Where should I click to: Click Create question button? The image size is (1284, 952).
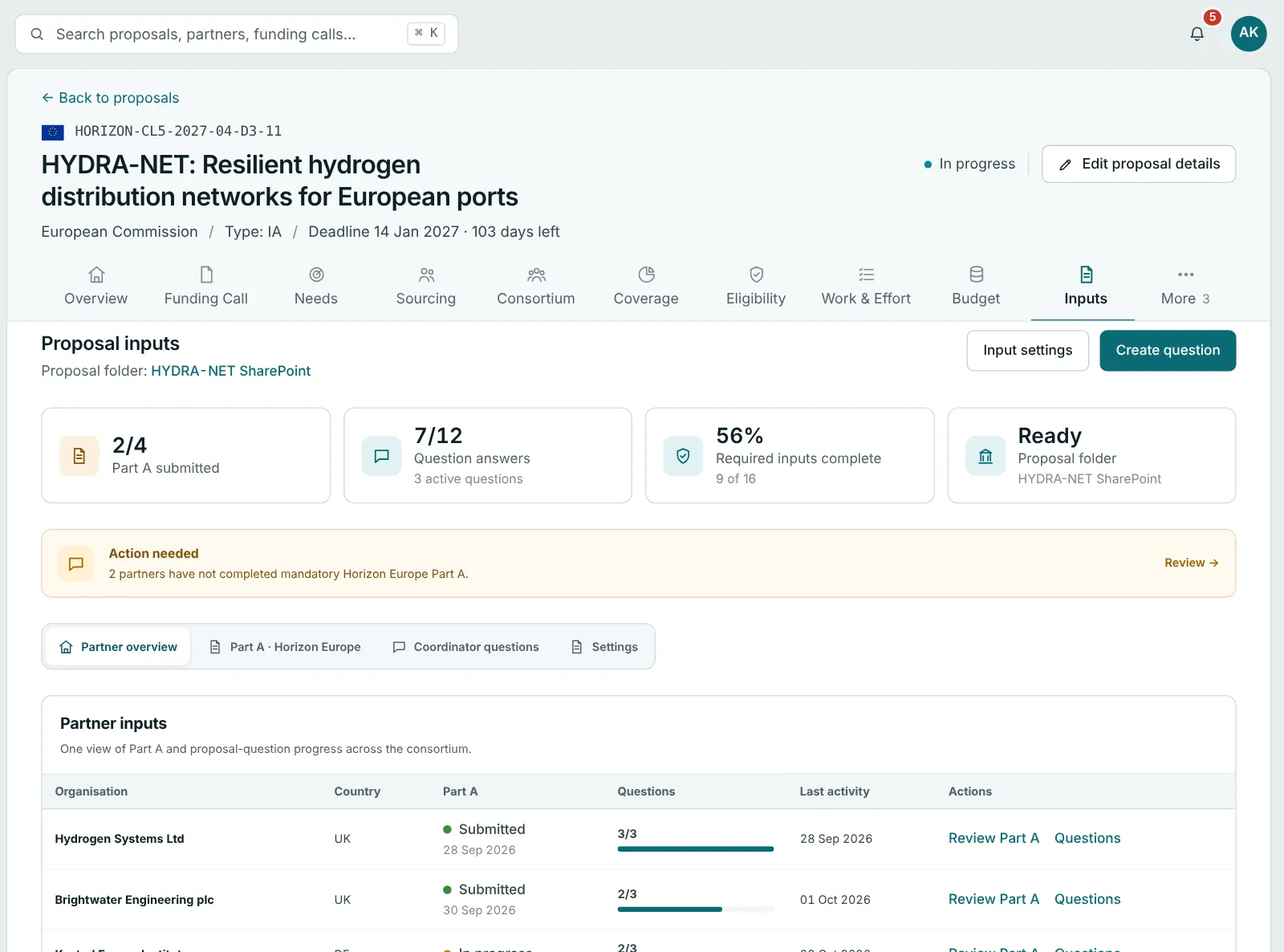pyautogui.click(x=1168, y=351)
